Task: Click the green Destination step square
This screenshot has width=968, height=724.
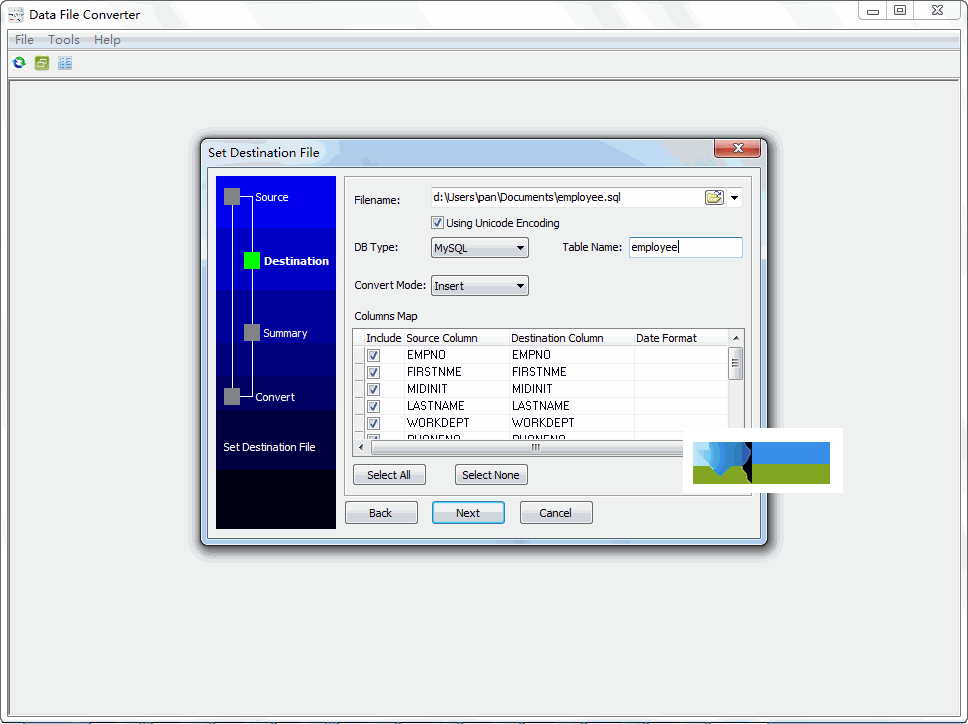Action: pyautogui.click(x=252, y=260)
